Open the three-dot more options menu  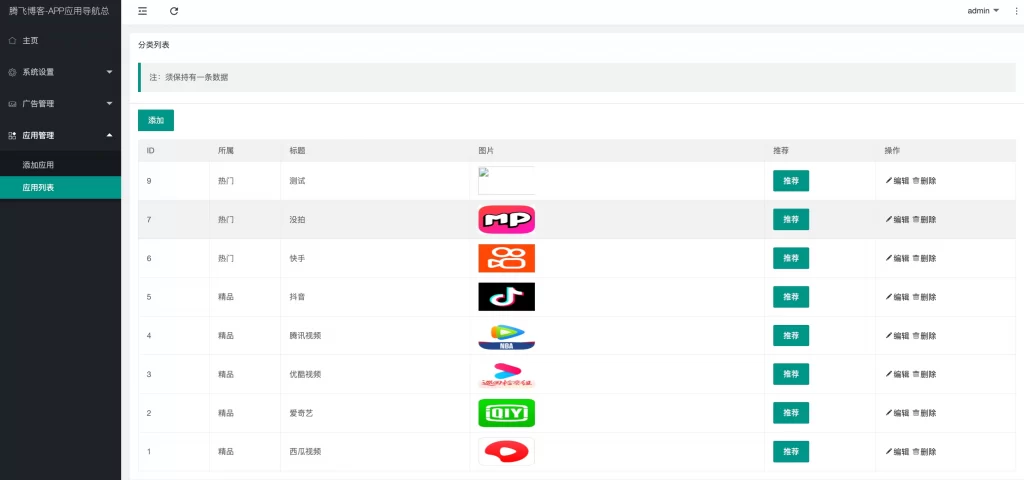[1016, 11]
